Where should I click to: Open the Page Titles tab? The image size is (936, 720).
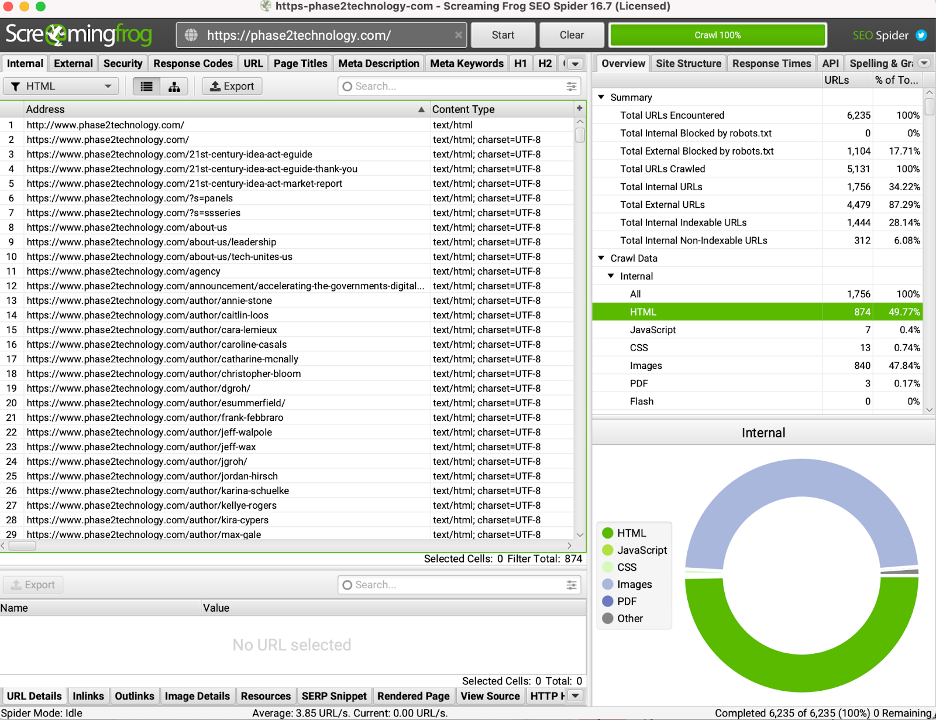(x=300, y=63)
